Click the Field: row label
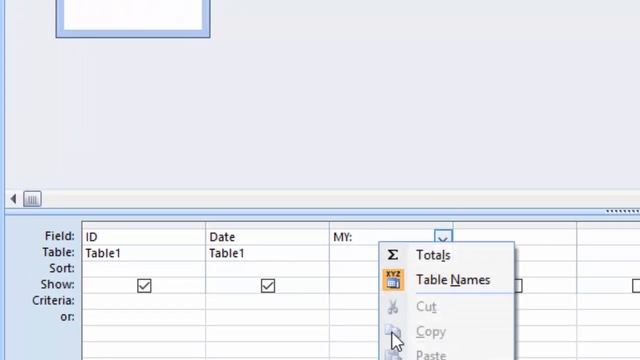Image resolution: width=640 pixels, height=360 pixels. point(60,236)
